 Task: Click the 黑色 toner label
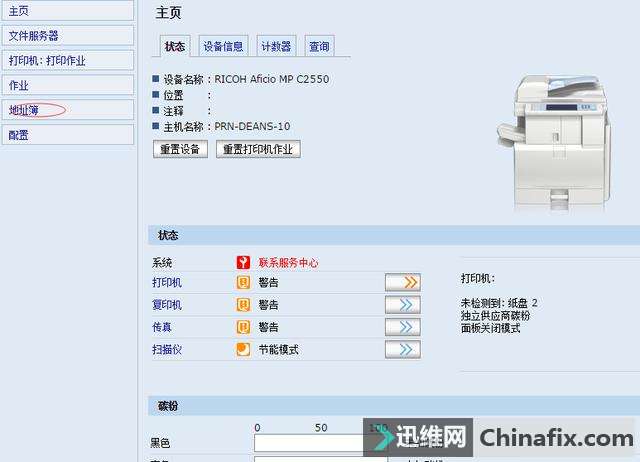pos(160,443)
